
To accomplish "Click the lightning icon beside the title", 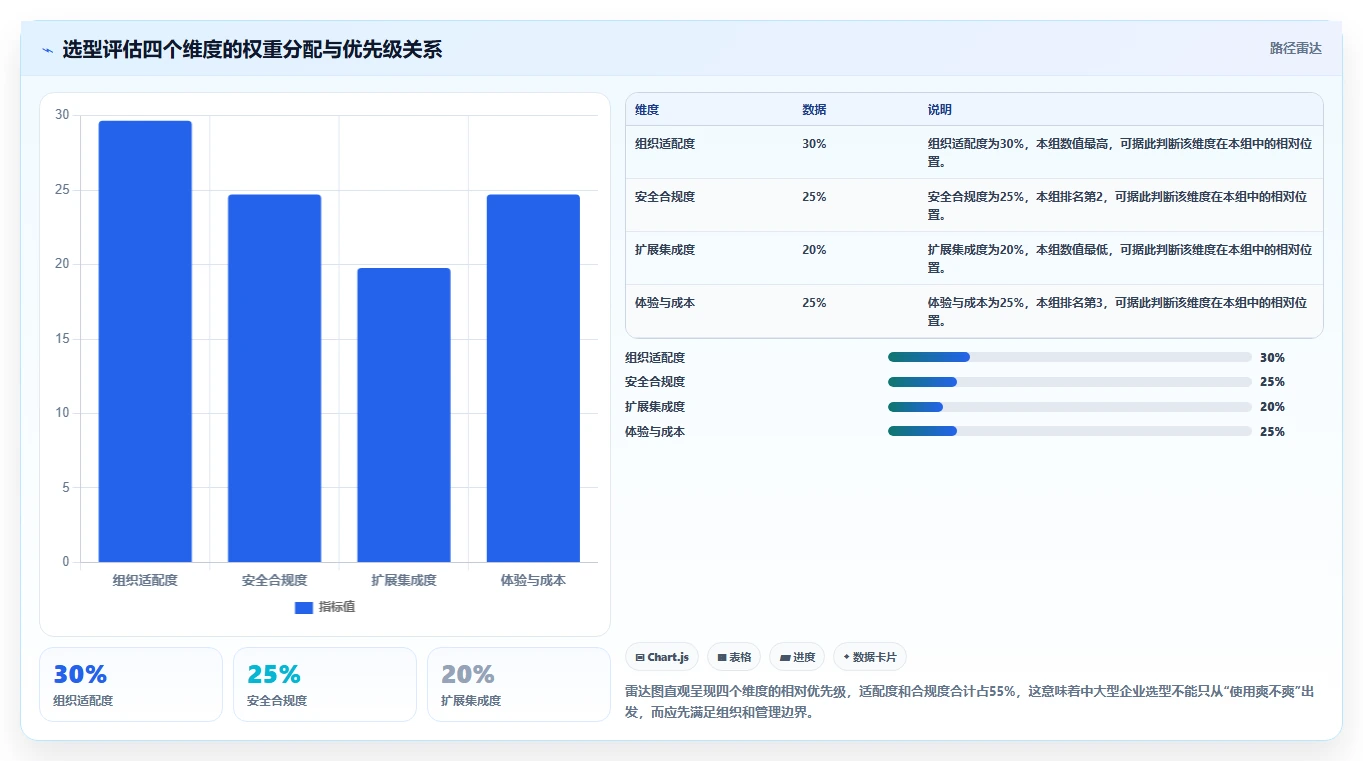I will [x=47, y=50].
